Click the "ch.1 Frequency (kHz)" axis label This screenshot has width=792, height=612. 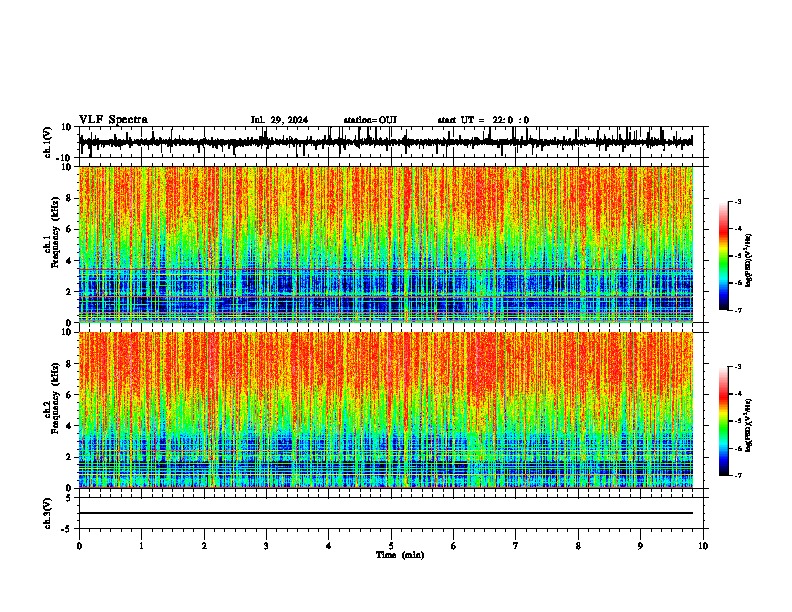[51, 232]
